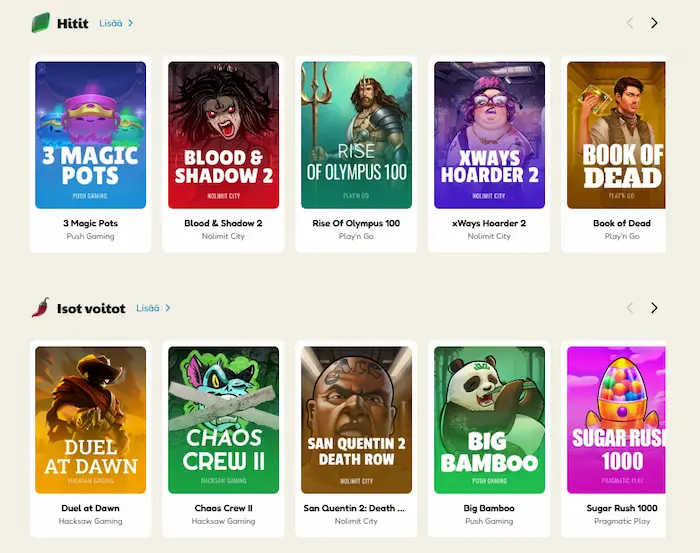
Task: Click 'Push Gaming' under Big Bamboo
Action: pos(489,521)
